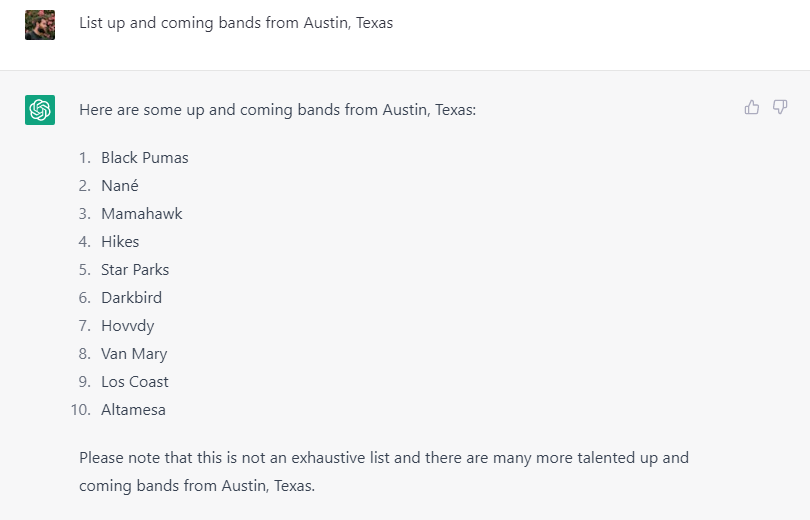Click 'Van Mary' list item
810x520 pixels.
[x=134, y=354]
